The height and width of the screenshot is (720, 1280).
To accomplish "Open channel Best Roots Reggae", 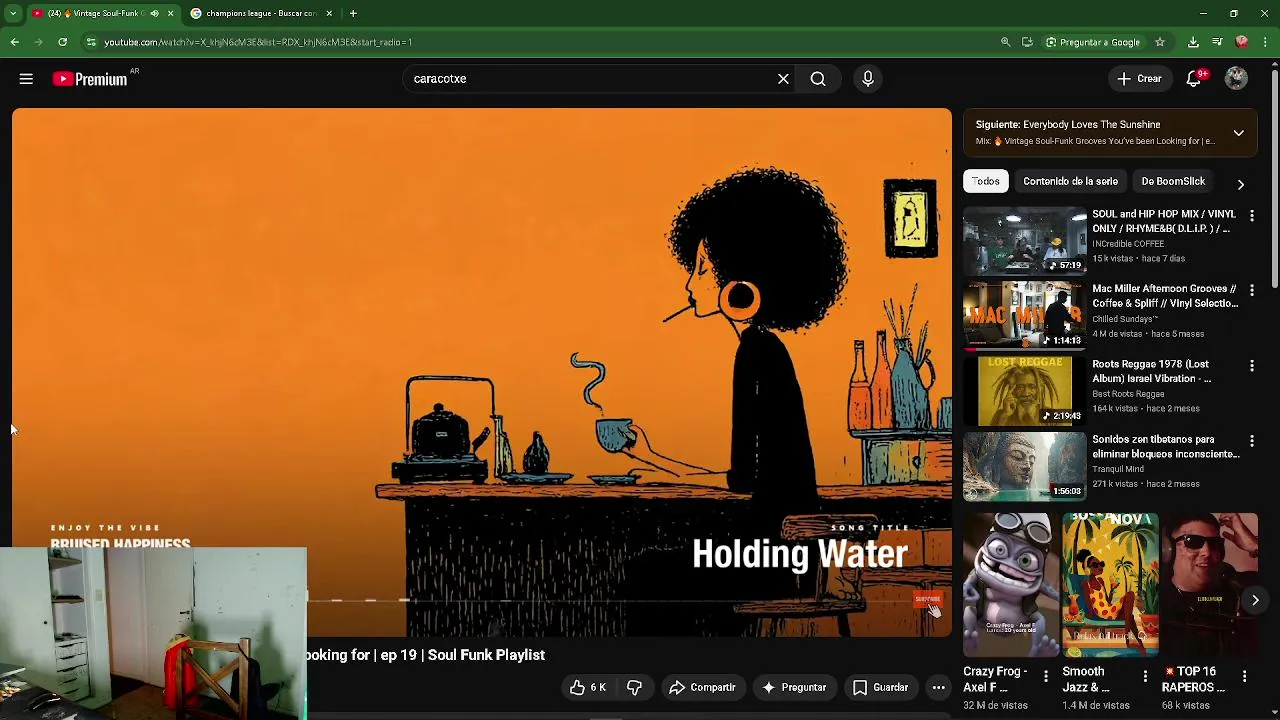I will pyautogui.click(x=1128, y=394).
